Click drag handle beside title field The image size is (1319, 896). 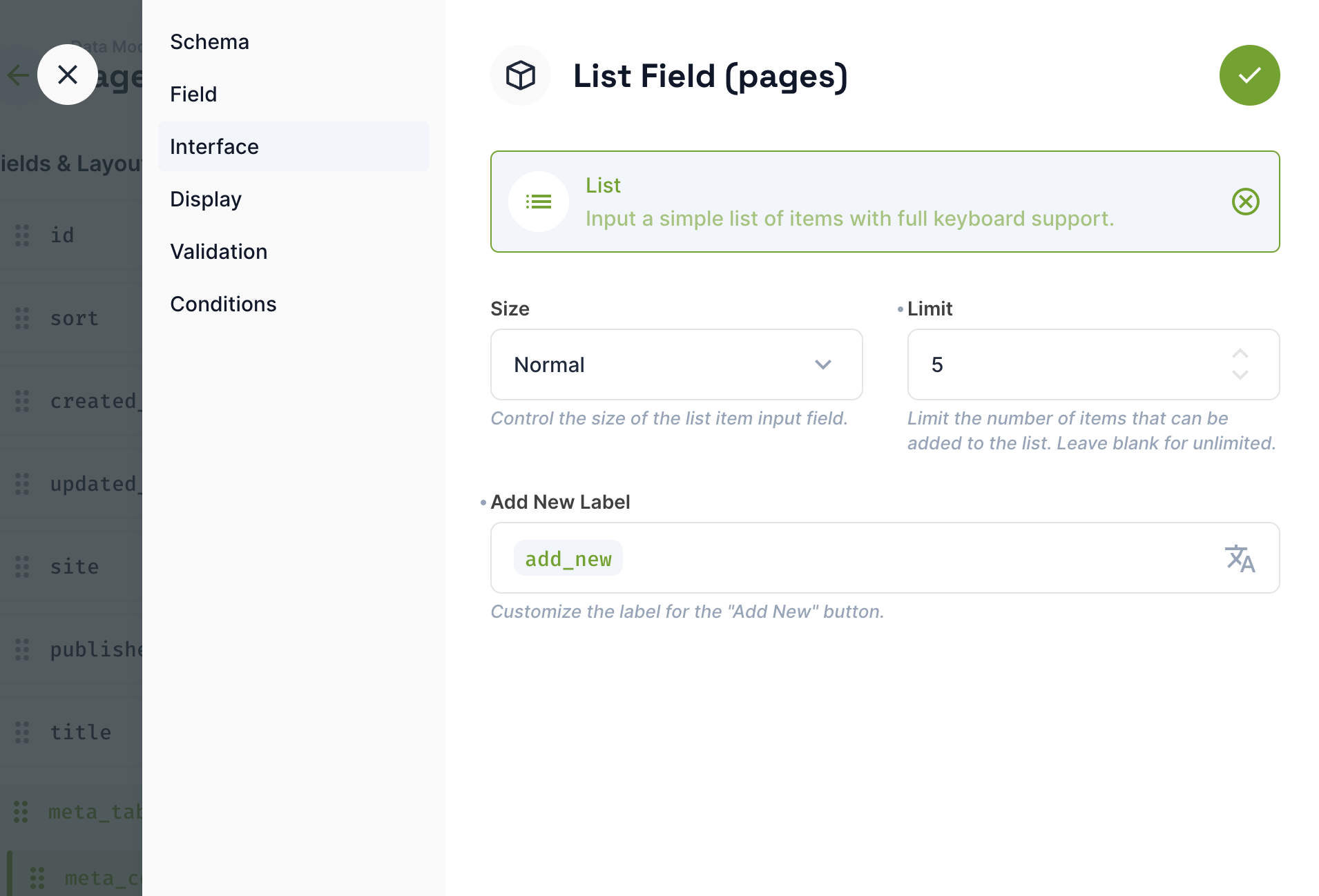tap(22, 732)
